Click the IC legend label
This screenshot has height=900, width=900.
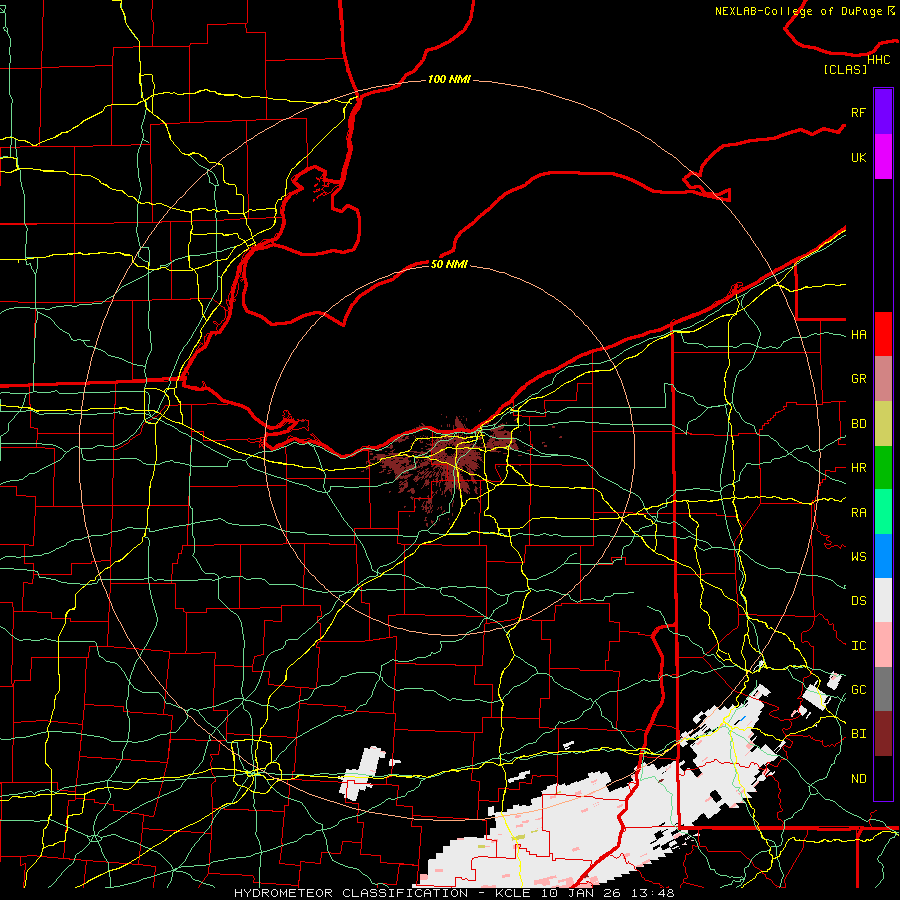tap(858, 646)
